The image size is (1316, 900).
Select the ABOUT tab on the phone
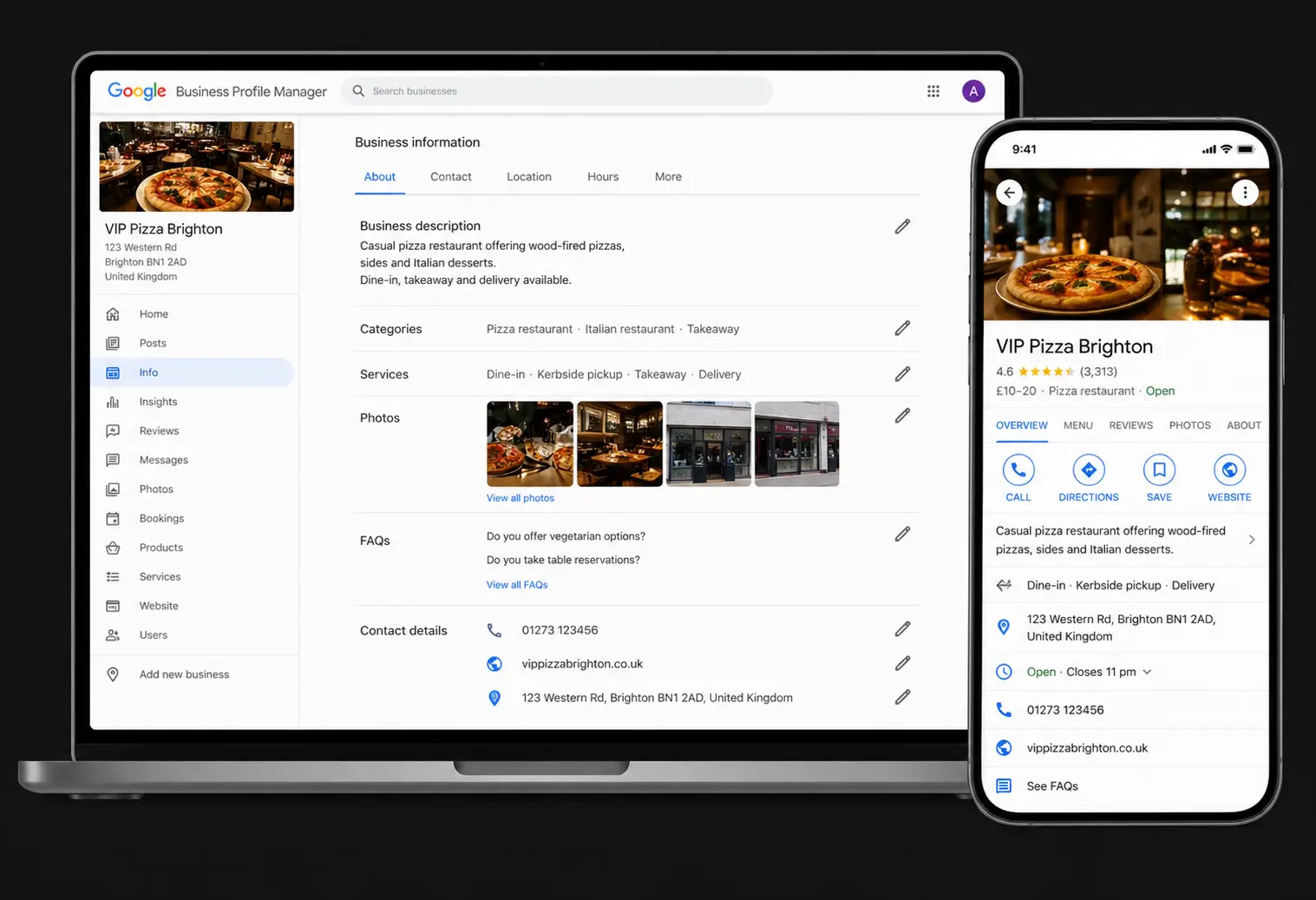tap(1244, 425)
